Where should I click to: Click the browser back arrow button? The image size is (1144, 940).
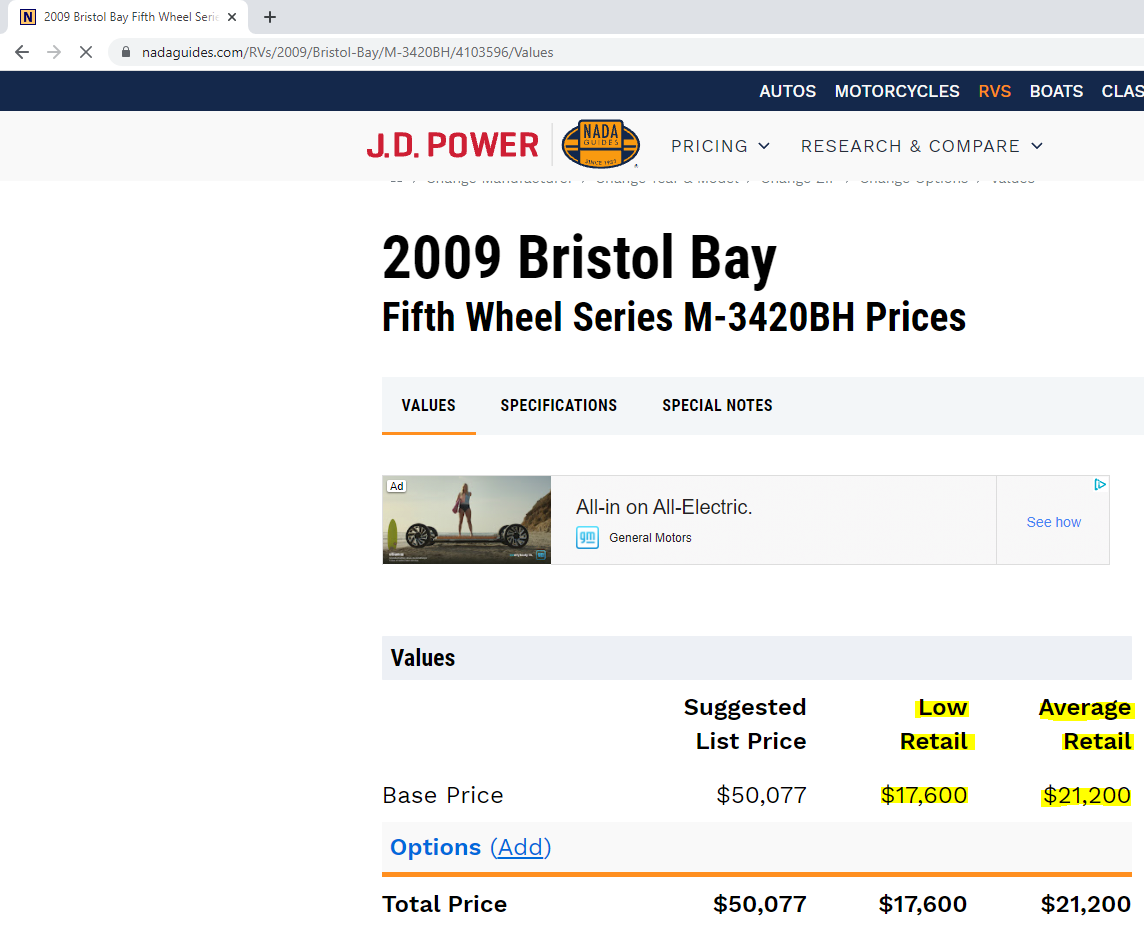[x=22, y=52]
